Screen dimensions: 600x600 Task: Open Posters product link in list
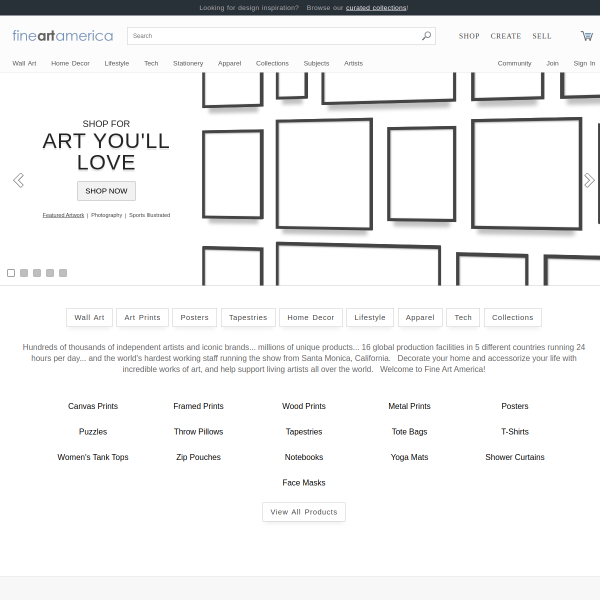[x=515, y=406]
